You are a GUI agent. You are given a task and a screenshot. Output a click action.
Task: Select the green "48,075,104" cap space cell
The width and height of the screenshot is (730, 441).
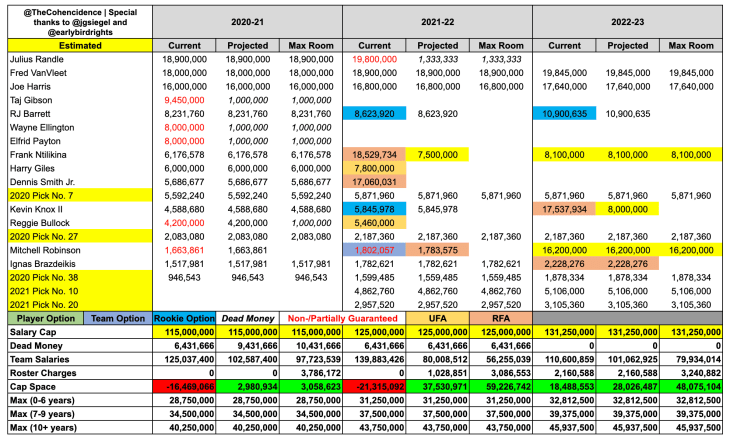coord(691,387)
